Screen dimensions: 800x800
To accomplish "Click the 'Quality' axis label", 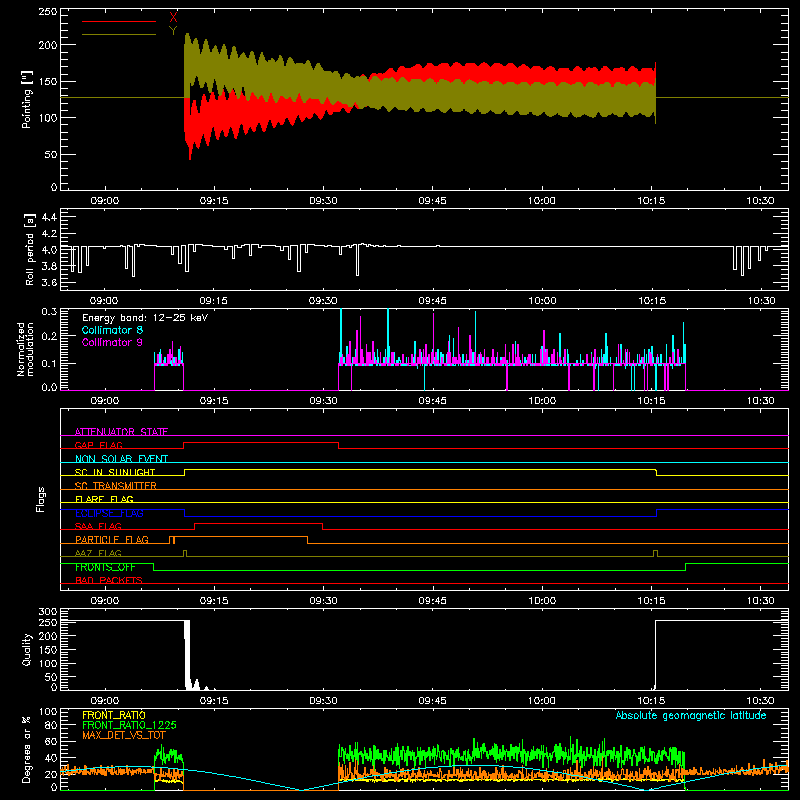I will pyautogui.click(x=27, y=649).
